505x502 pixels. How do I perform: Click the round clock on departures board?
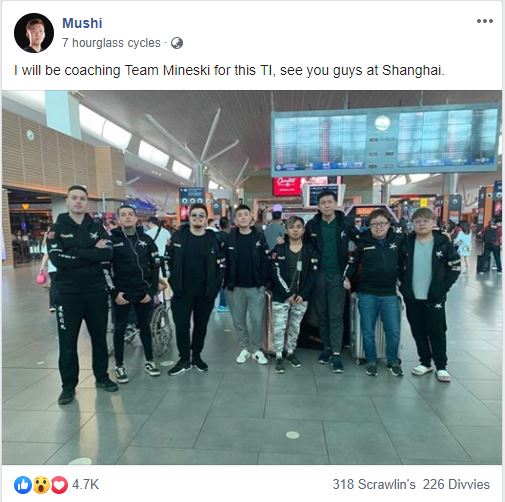(382, 123)
